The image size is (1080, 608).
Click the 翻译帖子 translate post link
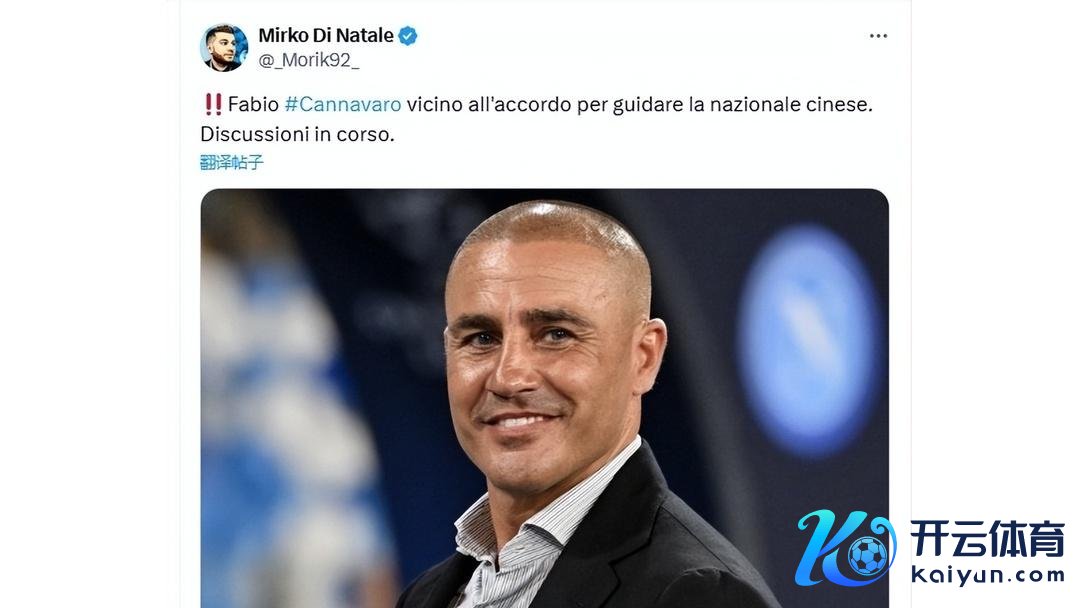231,162
